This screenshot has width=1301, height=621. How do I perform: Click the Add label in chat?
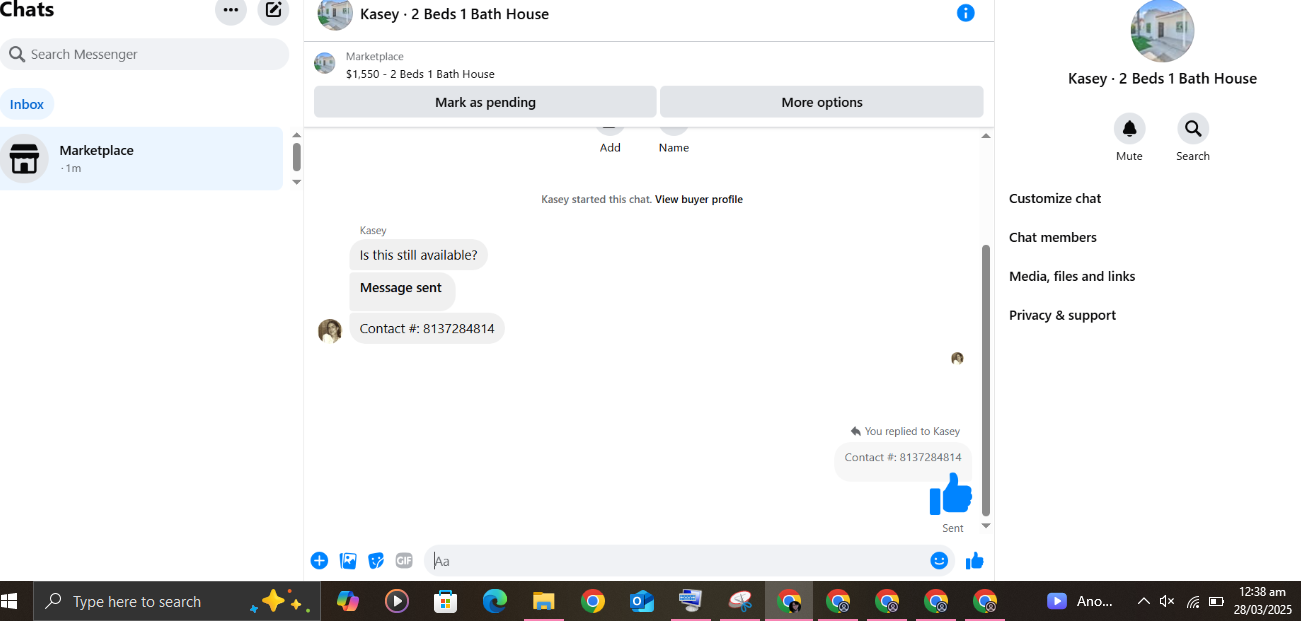point(610,148)
